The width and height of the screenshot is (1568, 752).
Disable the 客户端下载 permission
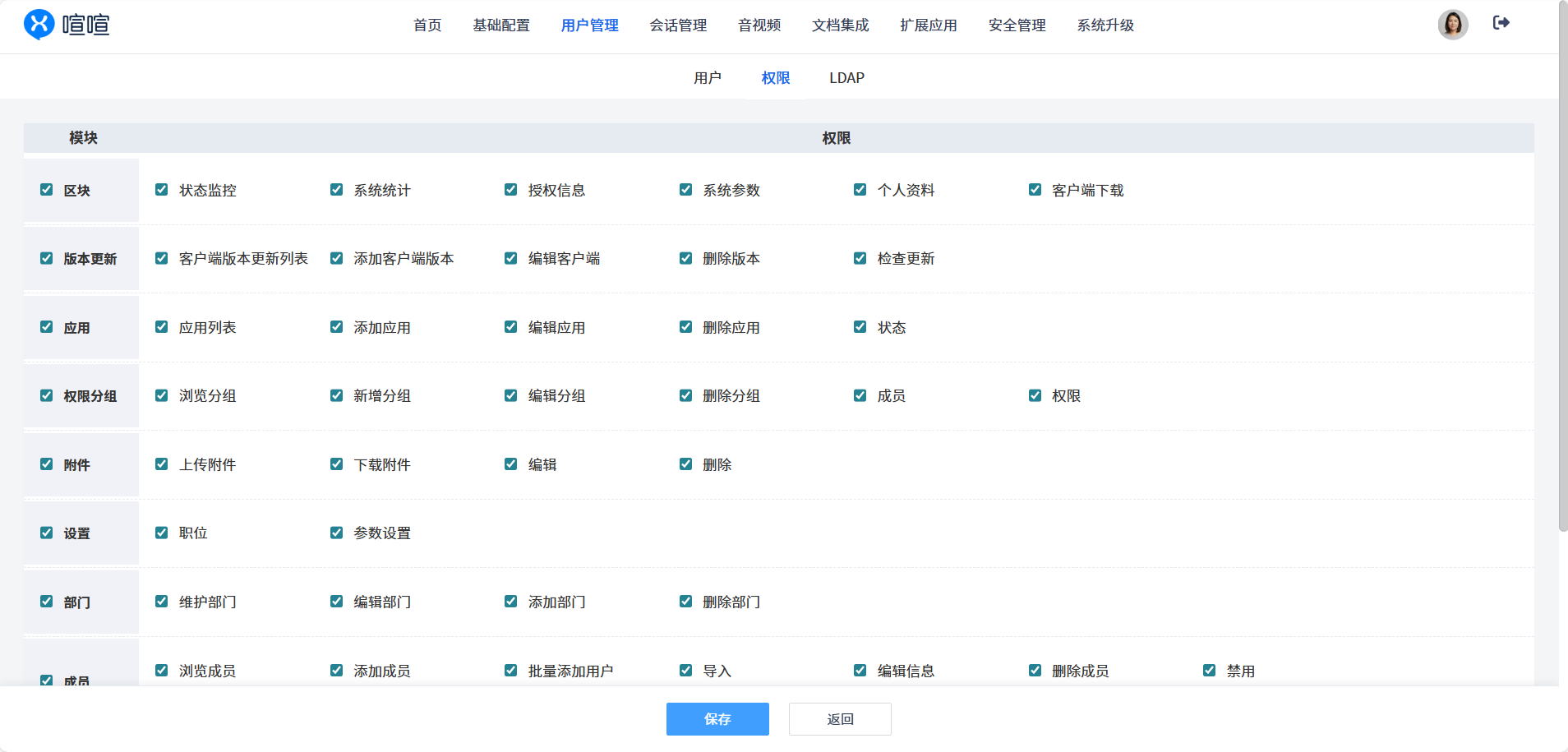(1035, 190)
